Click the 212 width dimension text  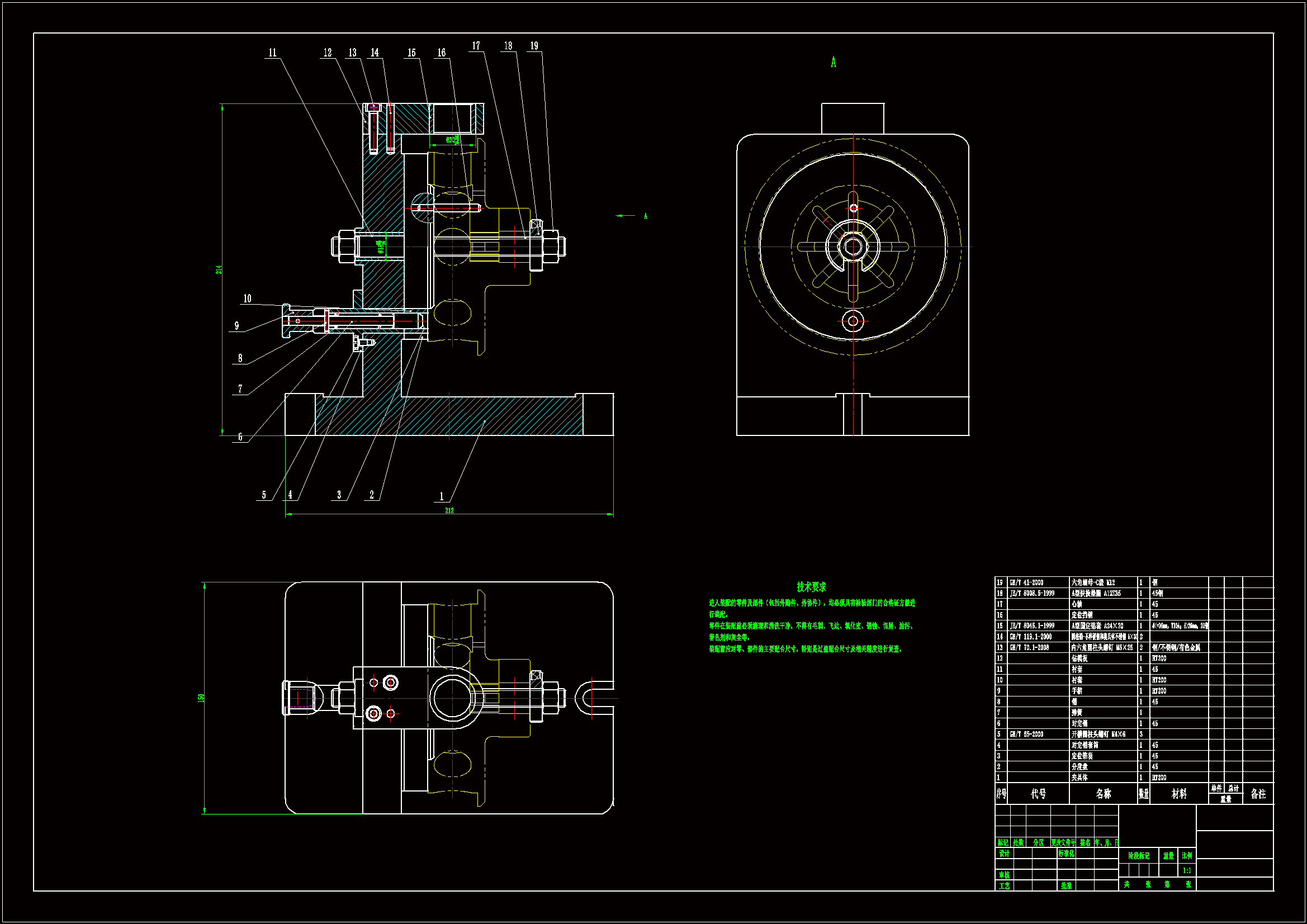449,510
